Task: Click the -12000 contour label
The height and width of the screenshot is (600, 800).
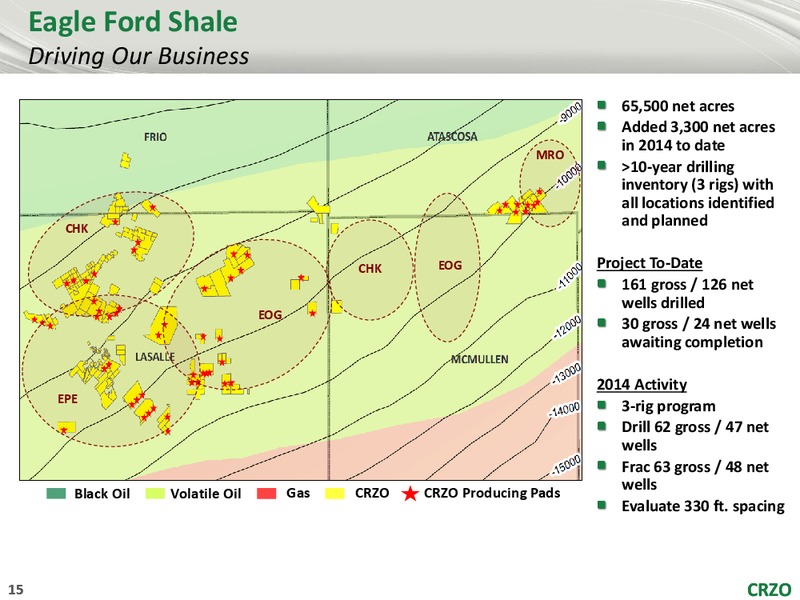Action: [567, 328]
